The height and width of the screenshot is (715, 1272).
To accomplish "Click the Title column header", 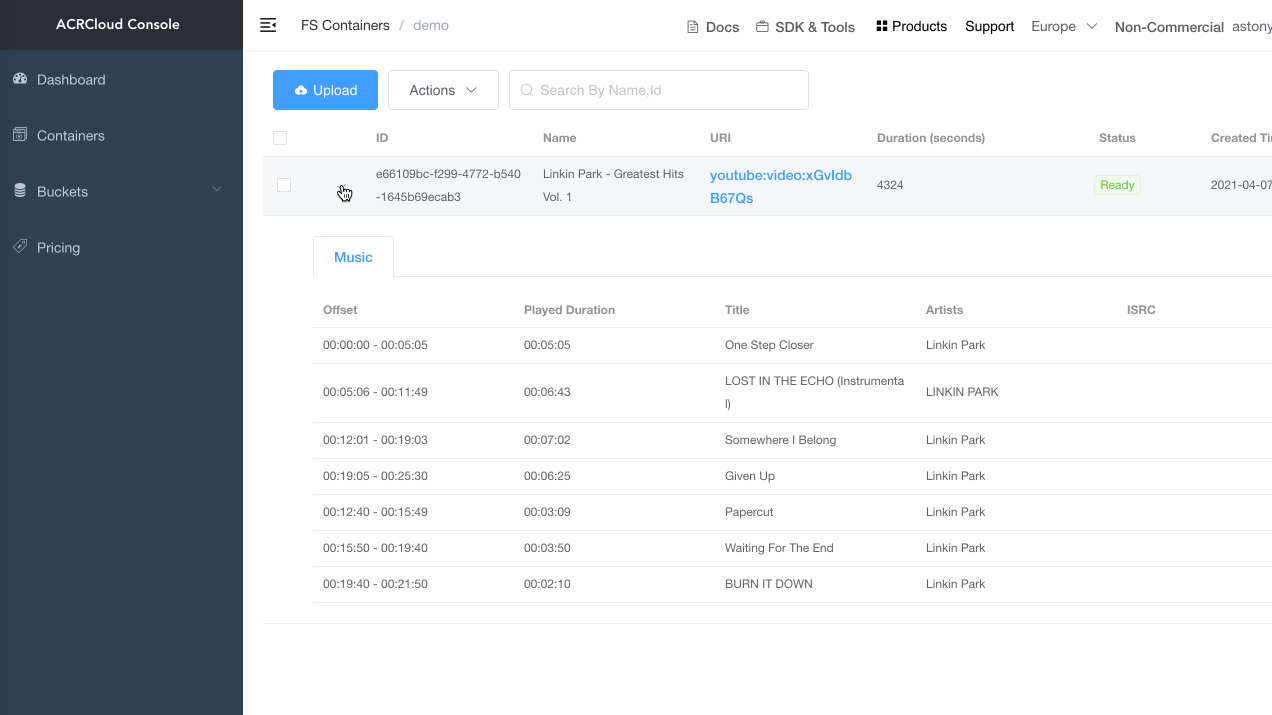I will click(737, 310).
